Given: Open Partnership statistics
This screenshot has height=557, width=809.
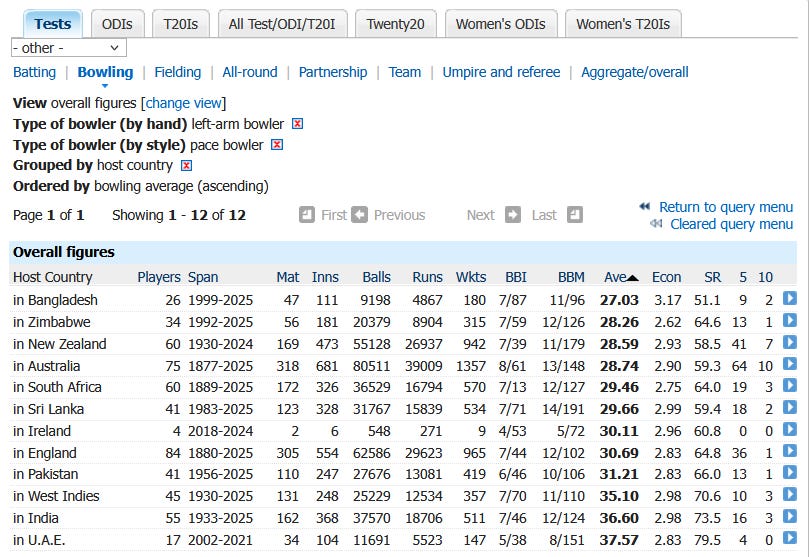Looking at the screenshot, I should (333, 72).
